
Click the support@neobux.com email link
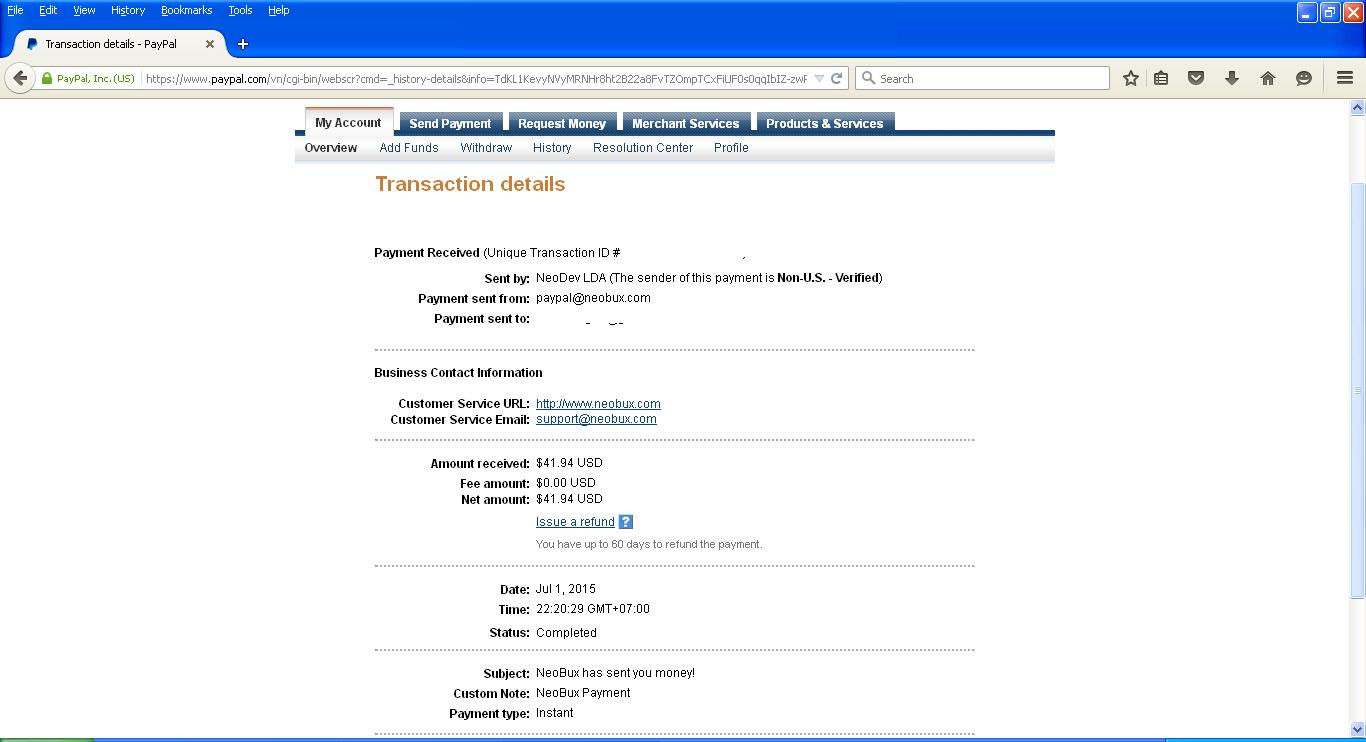(596, 420)
